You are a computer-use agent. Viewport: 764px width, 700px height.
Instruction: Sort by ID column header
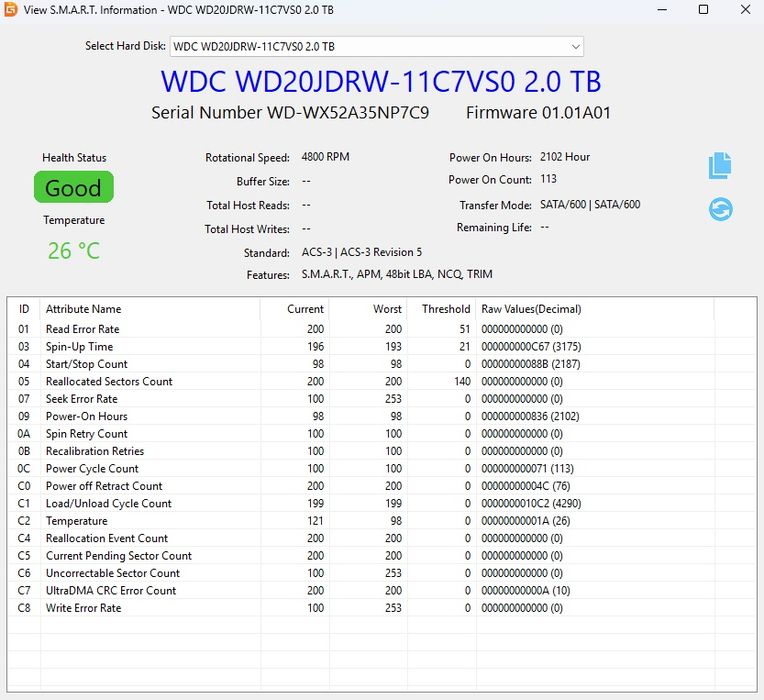tap(24, 309)
